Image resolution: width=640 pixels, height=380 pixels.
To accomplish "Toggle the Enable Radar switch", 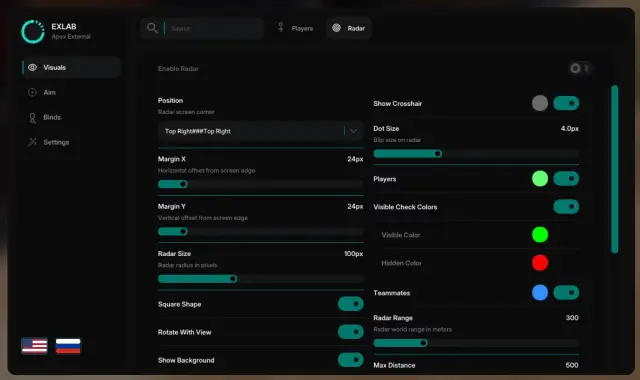I will [580, 68].
